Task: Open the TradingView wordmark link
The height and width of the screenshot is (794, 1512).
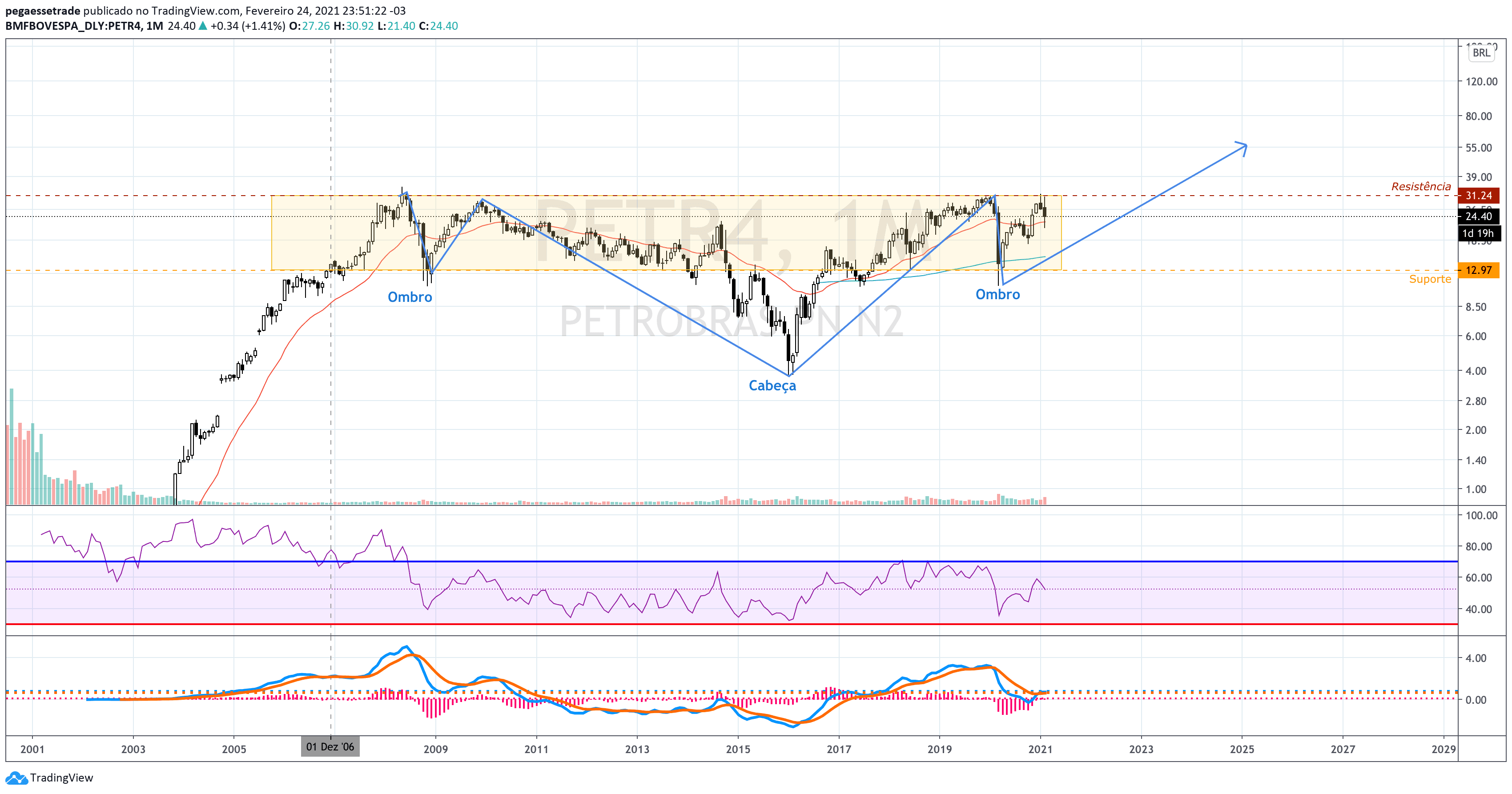Action: pos(62,778)
